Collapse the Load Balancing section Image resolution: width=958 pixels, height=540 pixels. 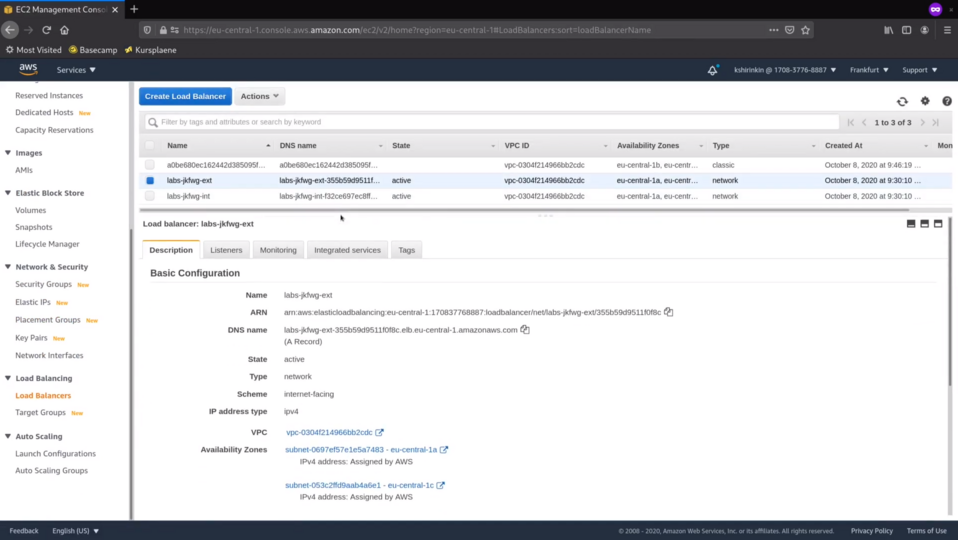(x=8, y=378)
